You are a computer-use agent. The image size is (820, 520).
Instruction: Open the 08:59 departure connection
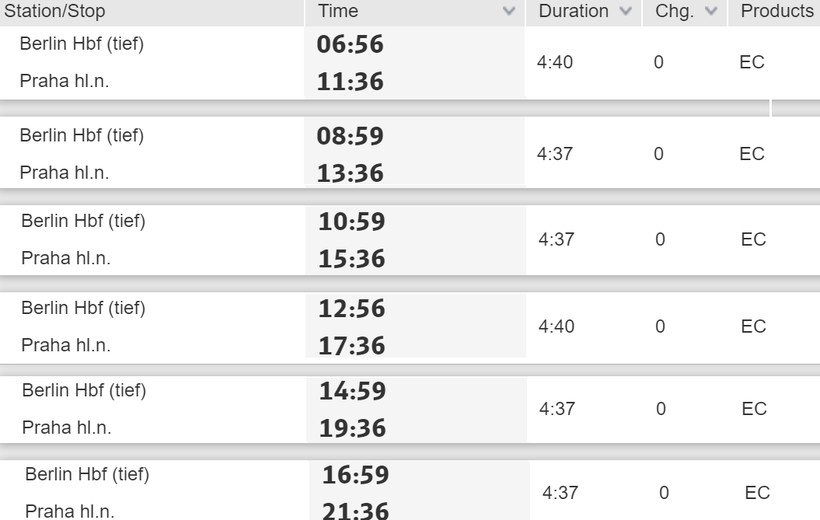pos(350,136)
